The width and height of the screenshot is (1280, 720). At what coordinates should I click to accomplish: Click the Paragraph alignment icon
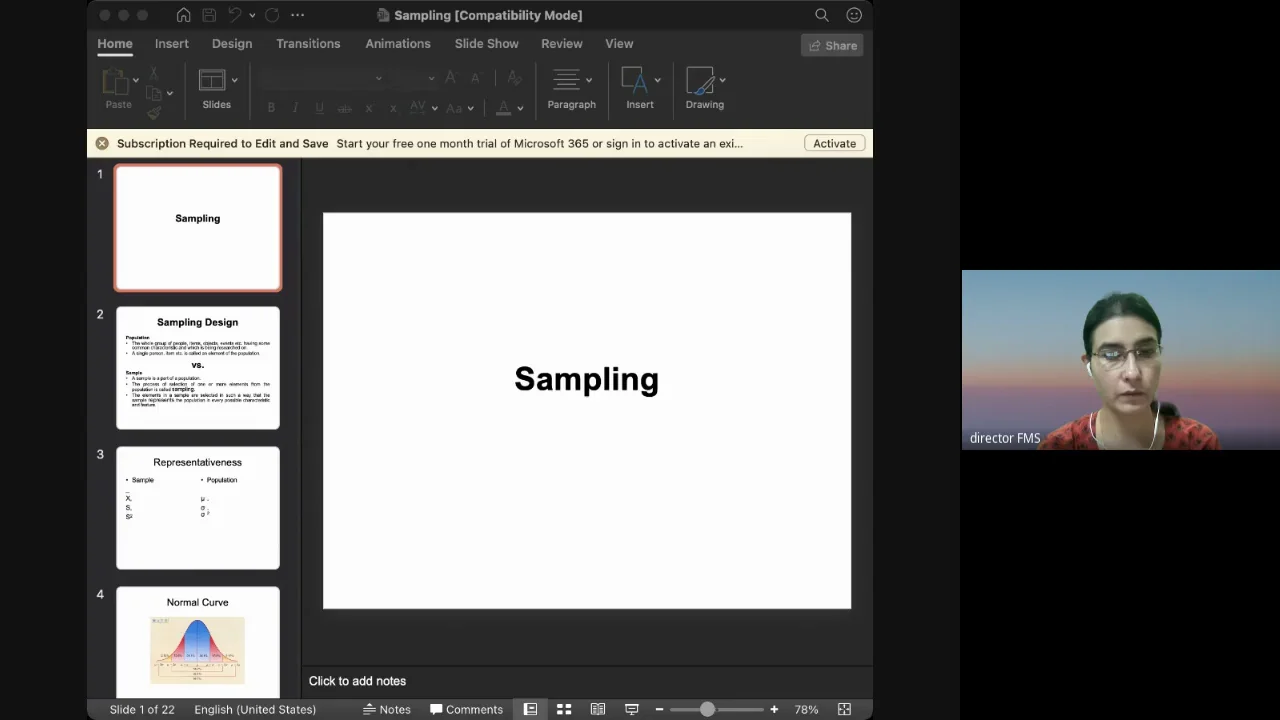pos(567,80)
